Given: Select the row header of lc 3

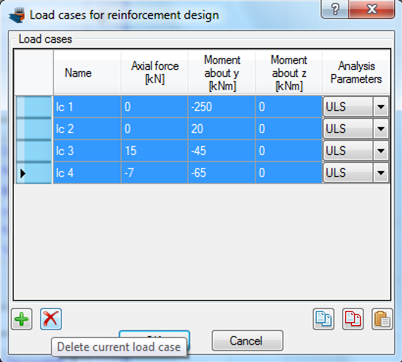Looking at the screenshot, I should tap(34, 151).
